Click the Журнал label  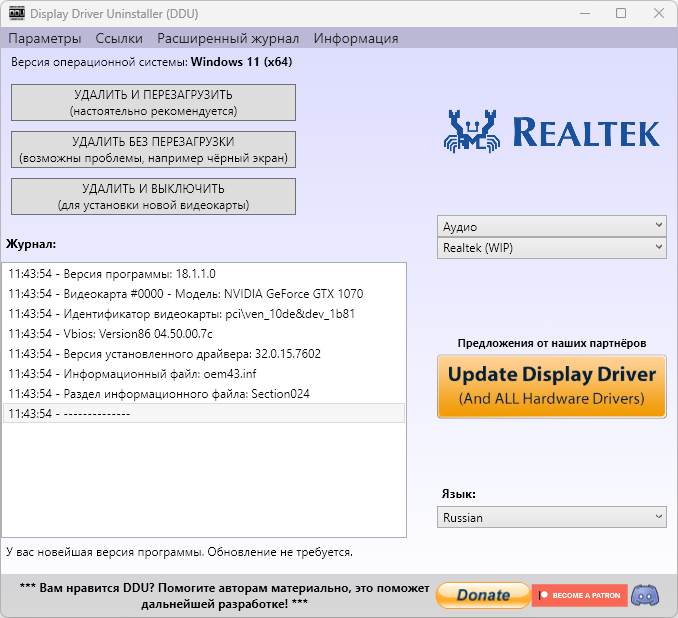31,244
